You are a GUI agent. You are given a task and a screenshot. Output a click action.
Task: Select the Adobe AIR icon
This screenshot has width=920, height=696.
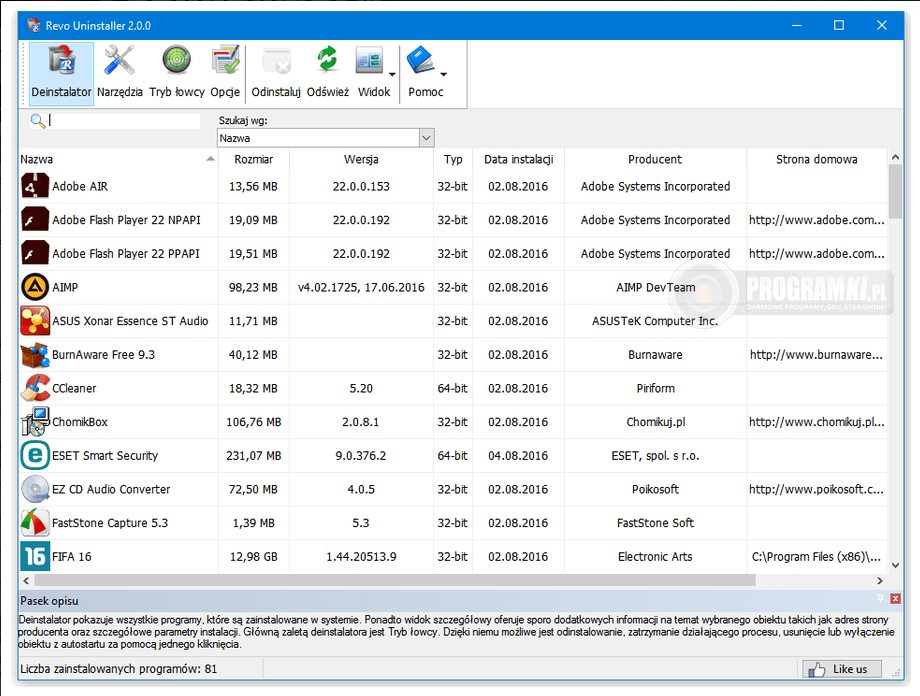[35, 186]
